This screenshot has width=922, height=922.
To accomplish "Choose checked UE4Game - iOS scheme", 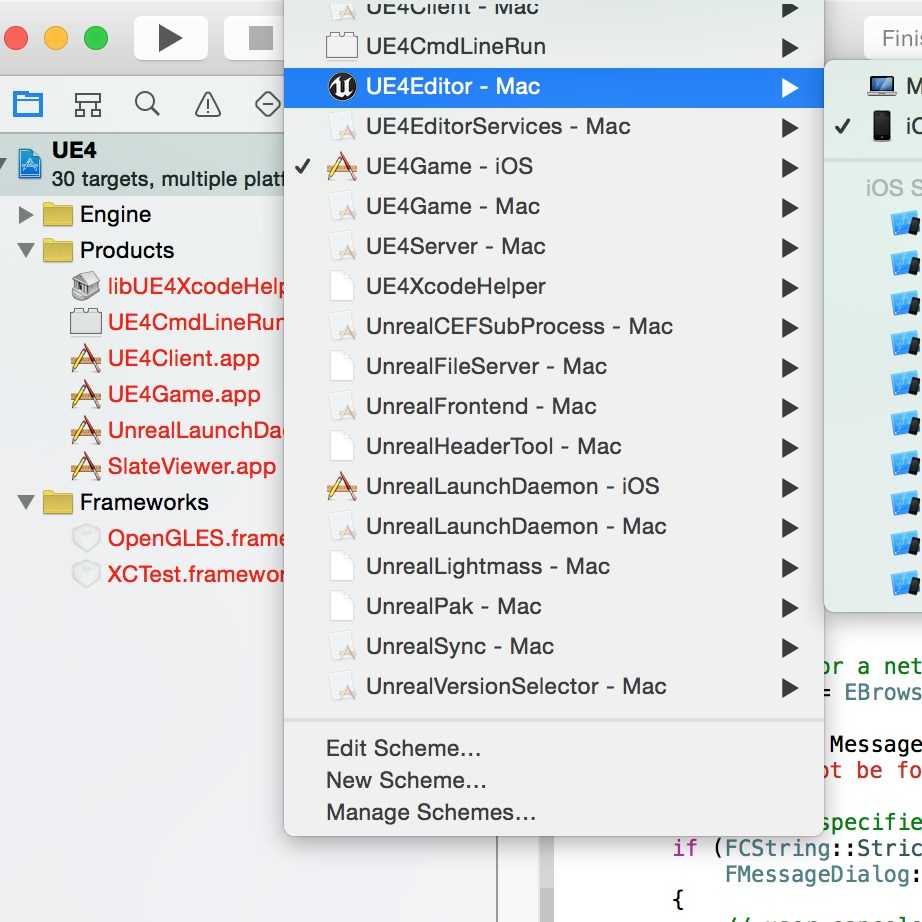I will 553,167.
